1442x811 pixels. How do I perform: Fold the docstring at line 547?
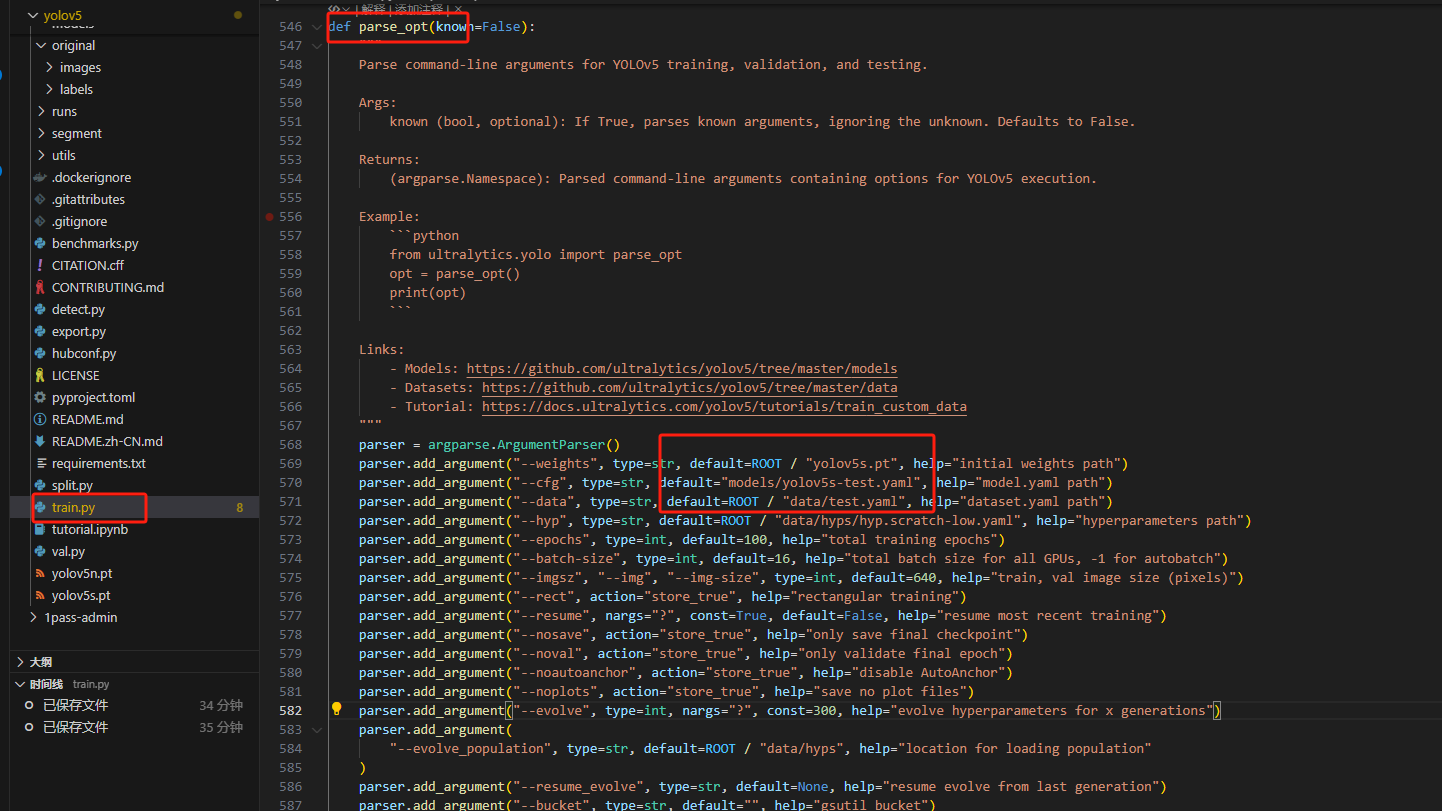(317, 45)
